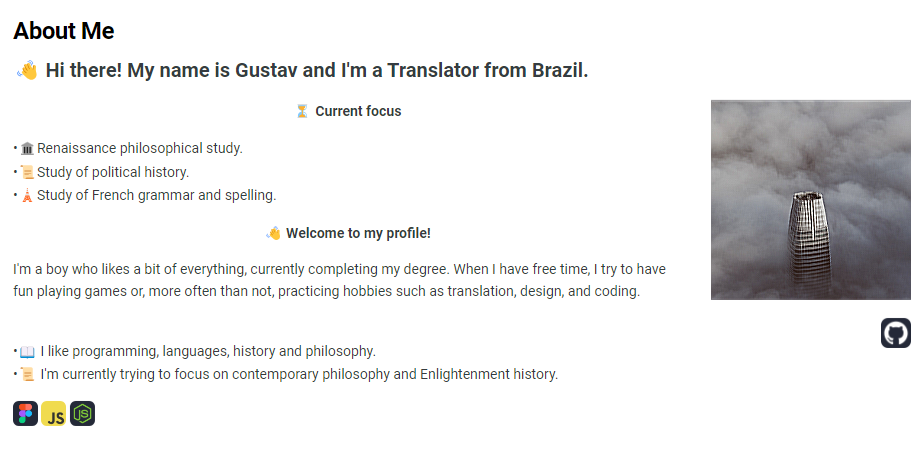This screenshot has width=917, height=453.
Task: Click the I like programming text line
Action: tap(208, 351)
